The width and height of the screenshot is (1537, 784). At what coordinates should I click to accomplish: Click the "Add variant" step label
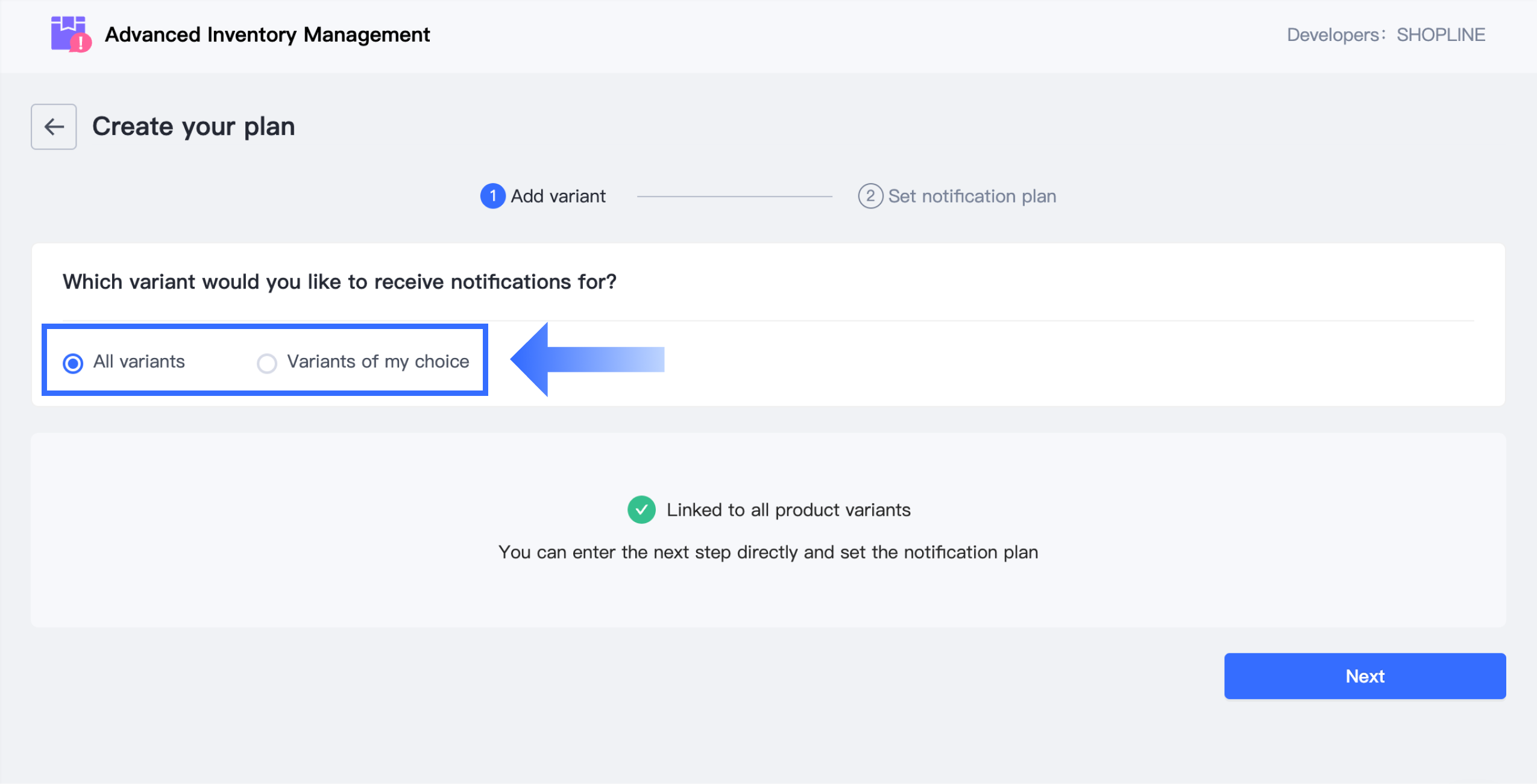point(558,196)
